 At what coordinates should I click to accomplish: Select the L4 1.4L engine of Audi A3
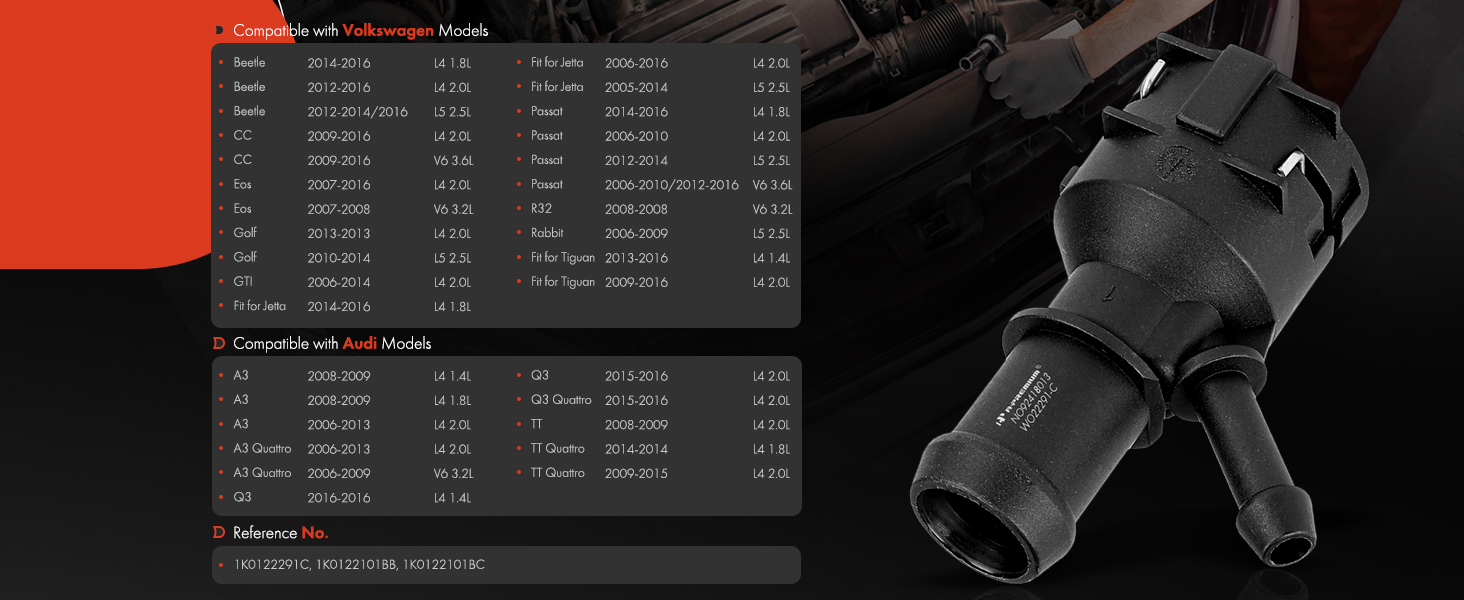[x=452, y=377]
